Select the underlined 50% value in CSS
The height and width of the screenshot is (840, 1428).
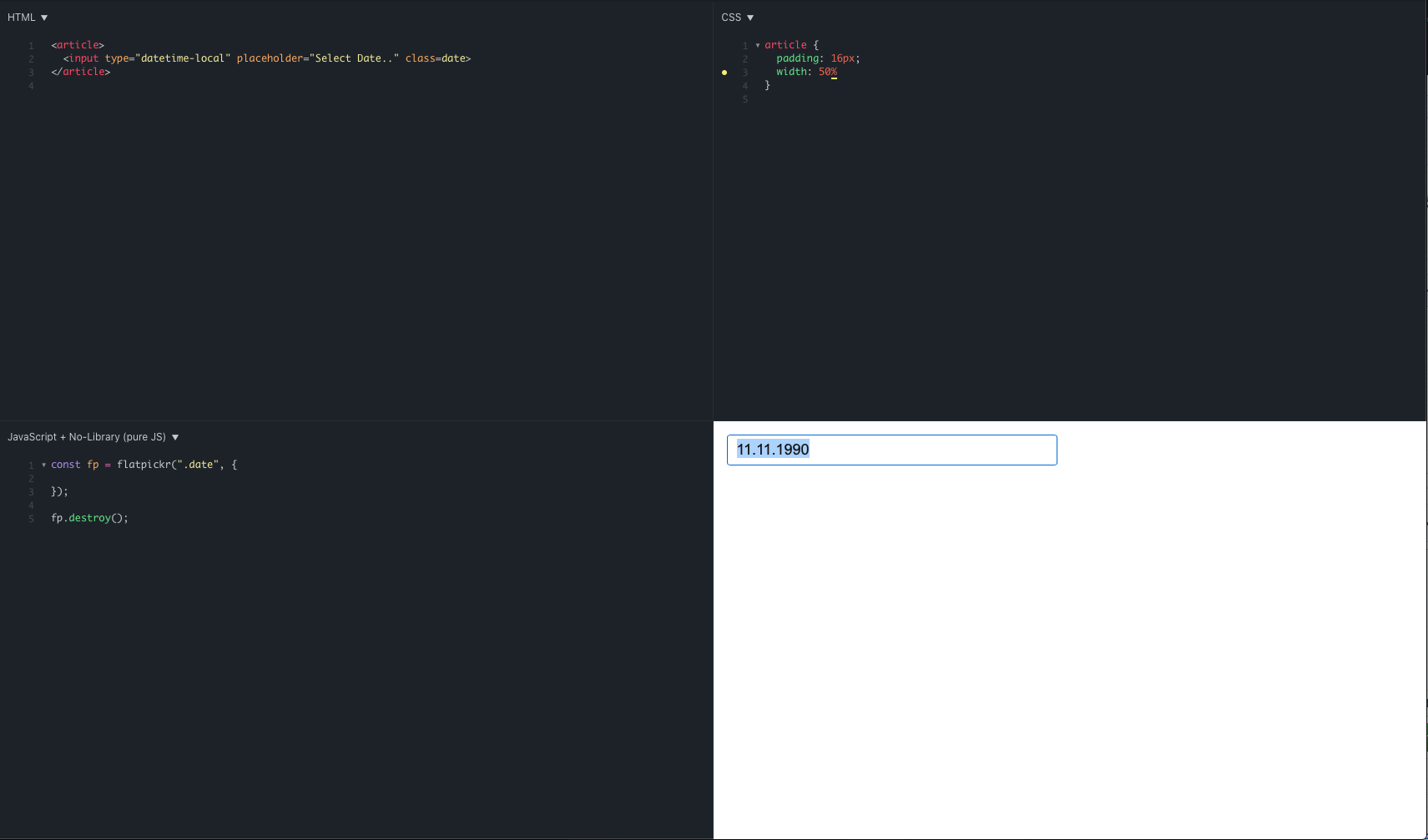coord(830,72)
